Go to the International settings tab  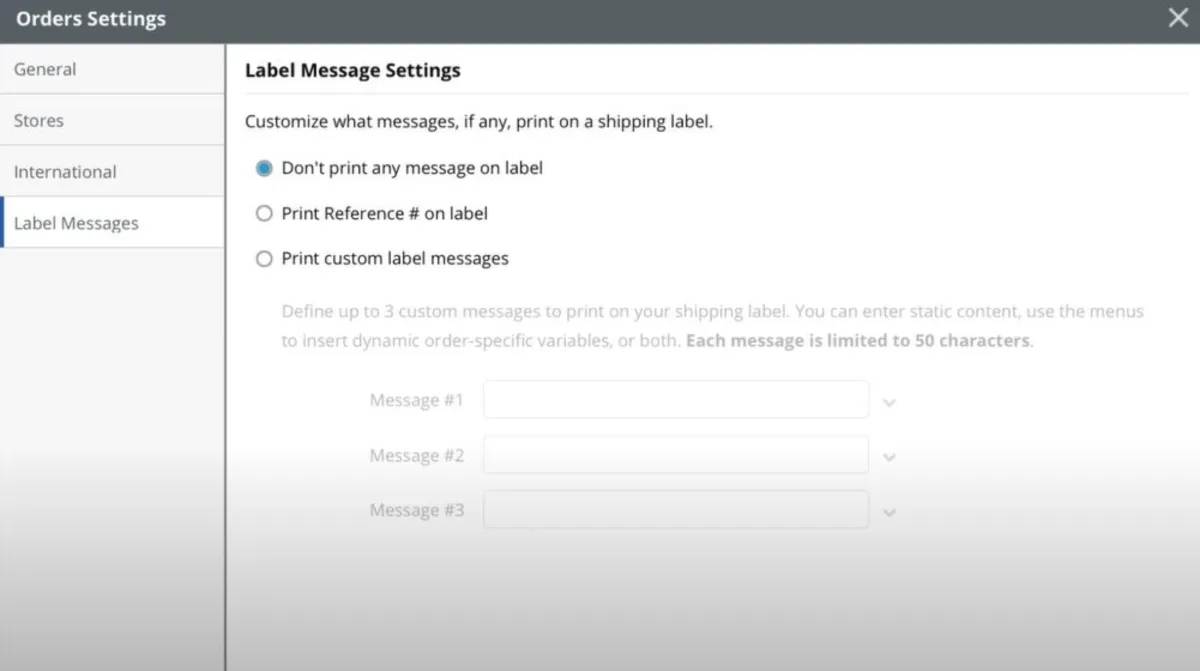pos(65,172)
